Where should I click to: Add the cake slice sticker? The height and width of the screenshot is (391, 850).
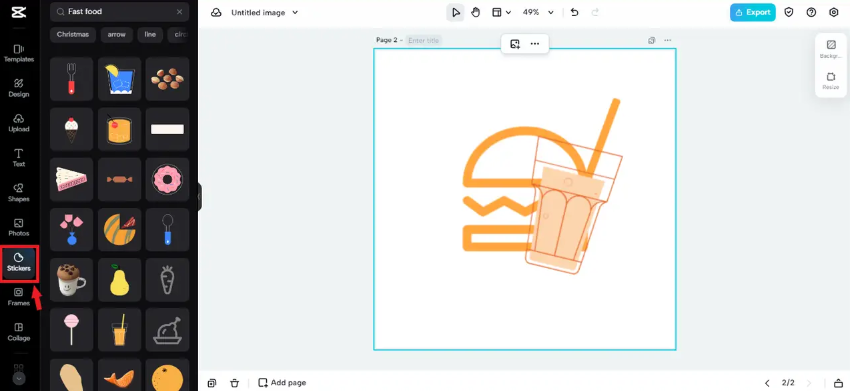(x=72, y=180)
